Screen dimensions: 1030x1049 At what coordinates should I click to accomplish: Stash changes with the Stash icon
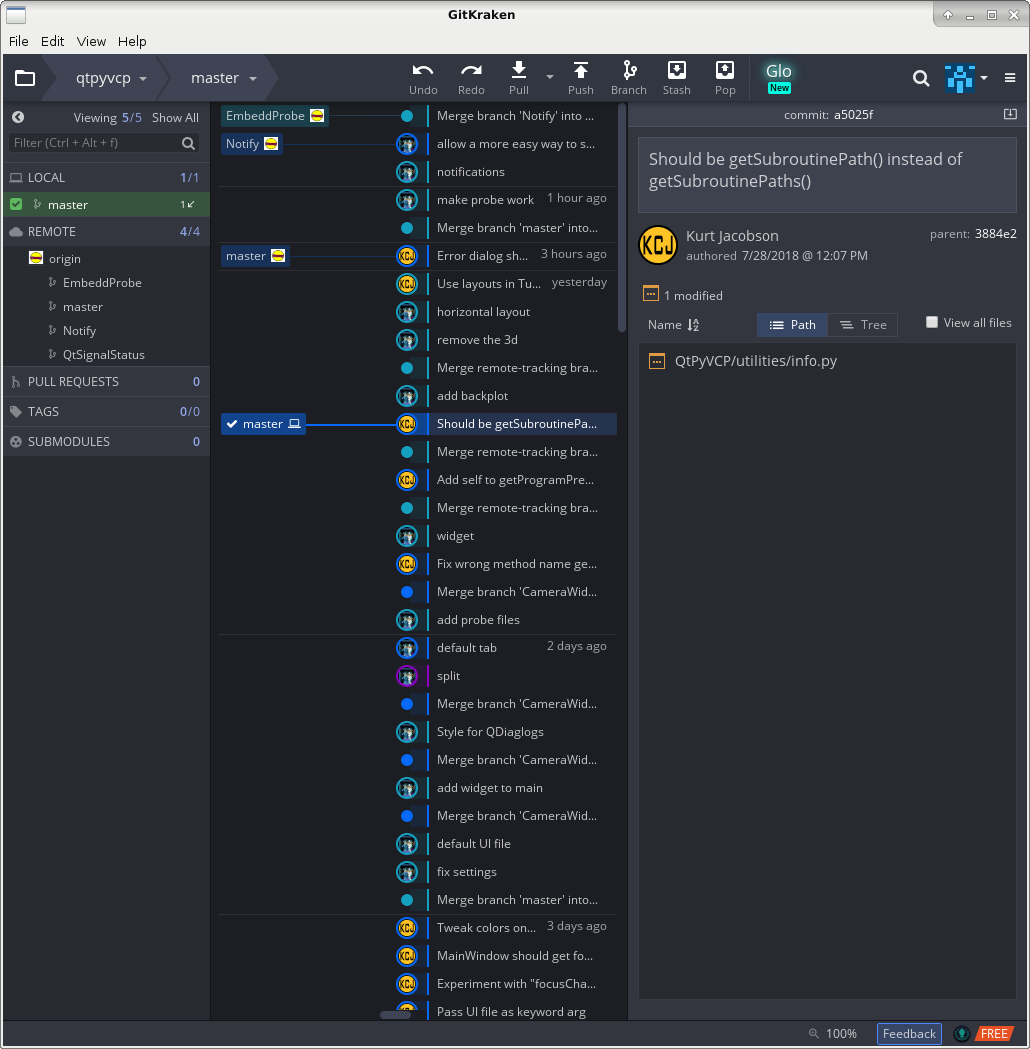tap(676, 70)
